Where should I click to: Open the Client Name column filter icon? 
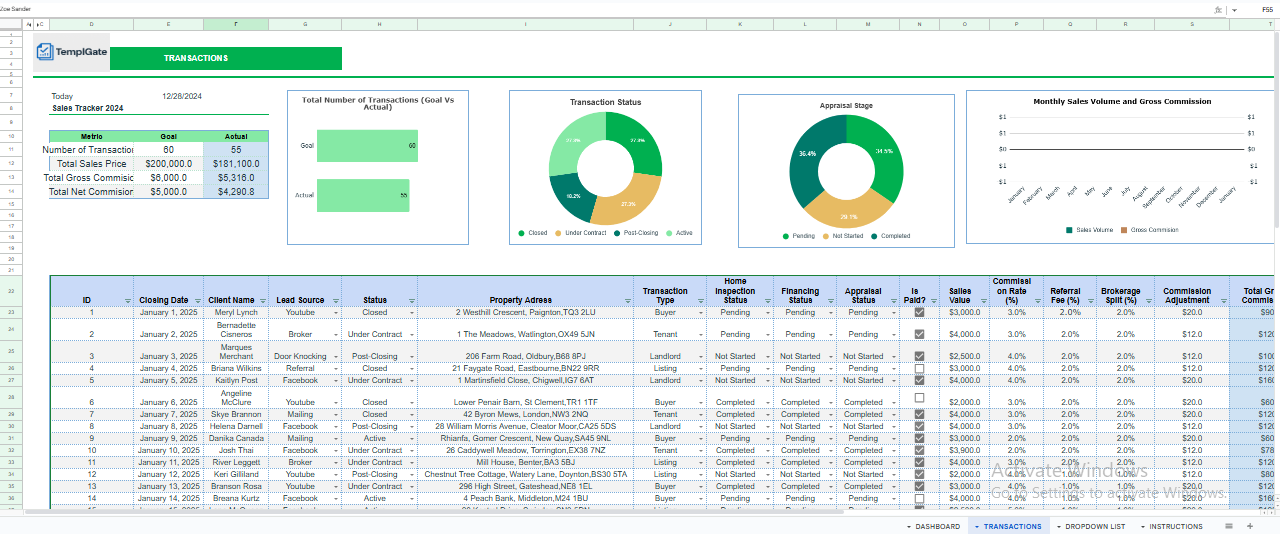[x=263, y=300]
